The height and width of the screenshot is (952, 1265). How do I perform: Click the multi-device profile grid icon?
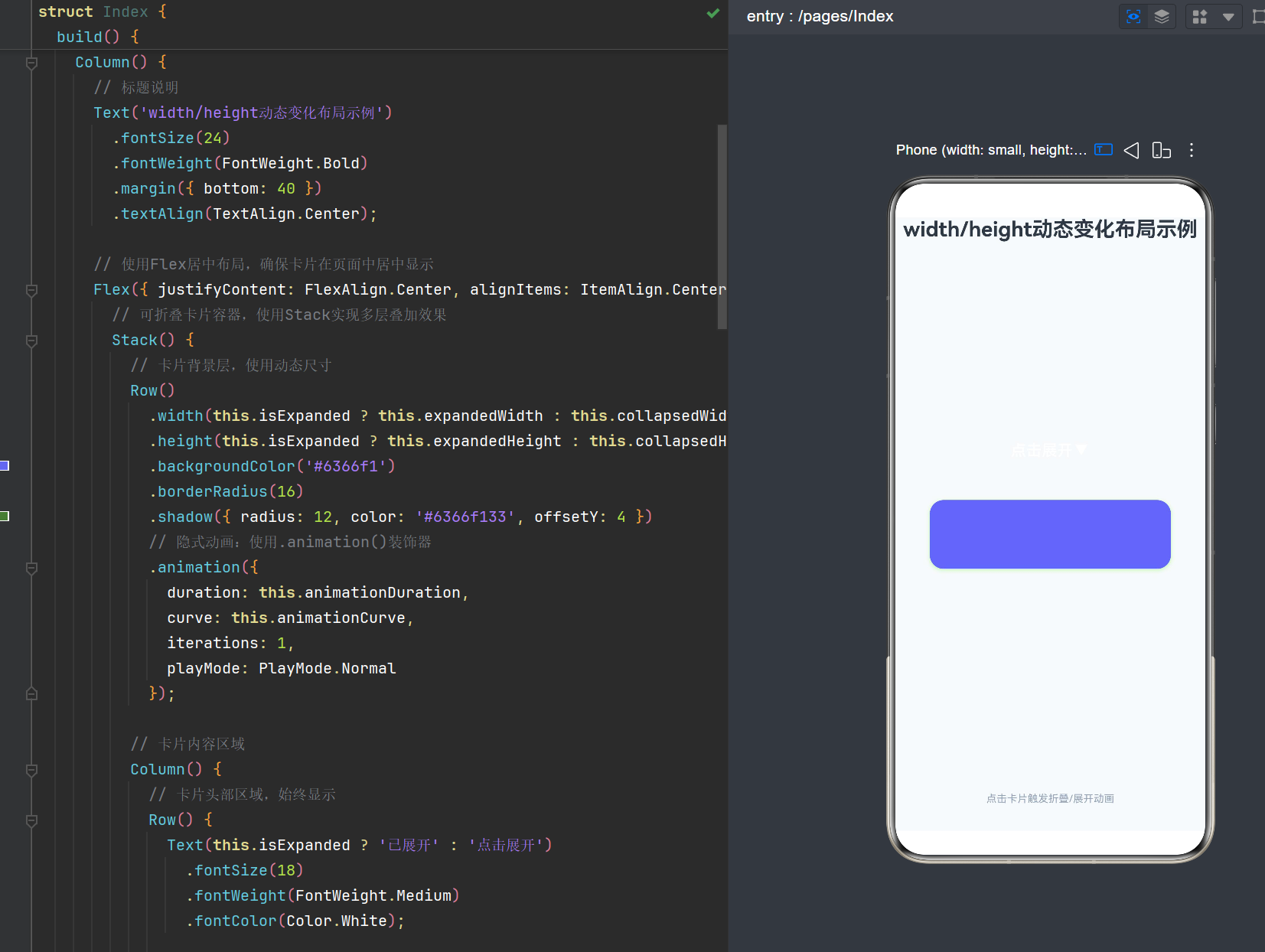tap(1200, 16)
